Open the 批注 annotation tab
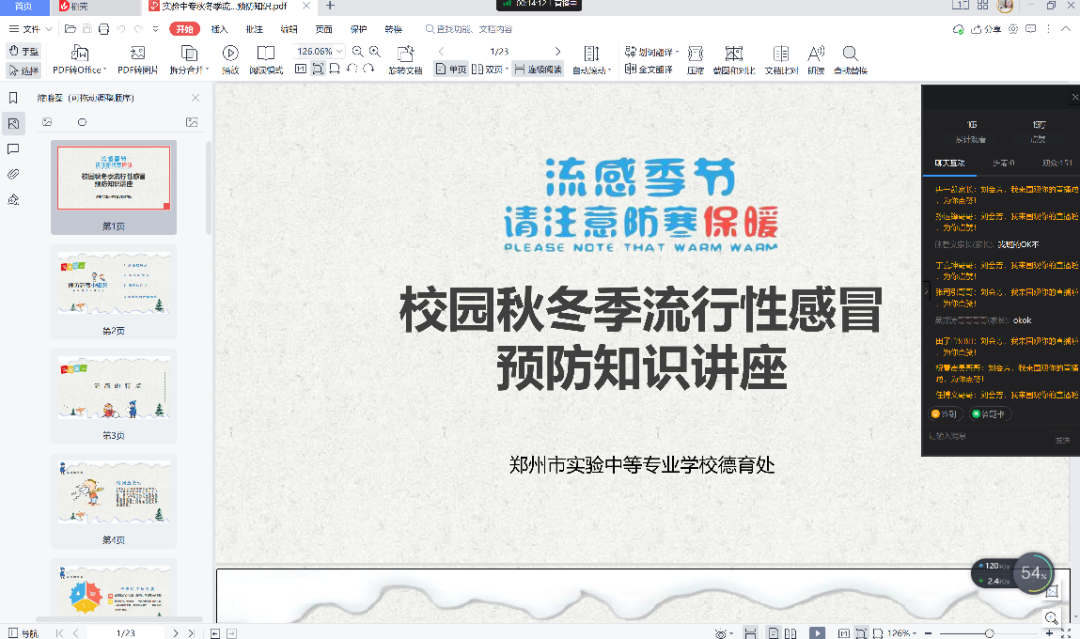 (x=254, y=29)
